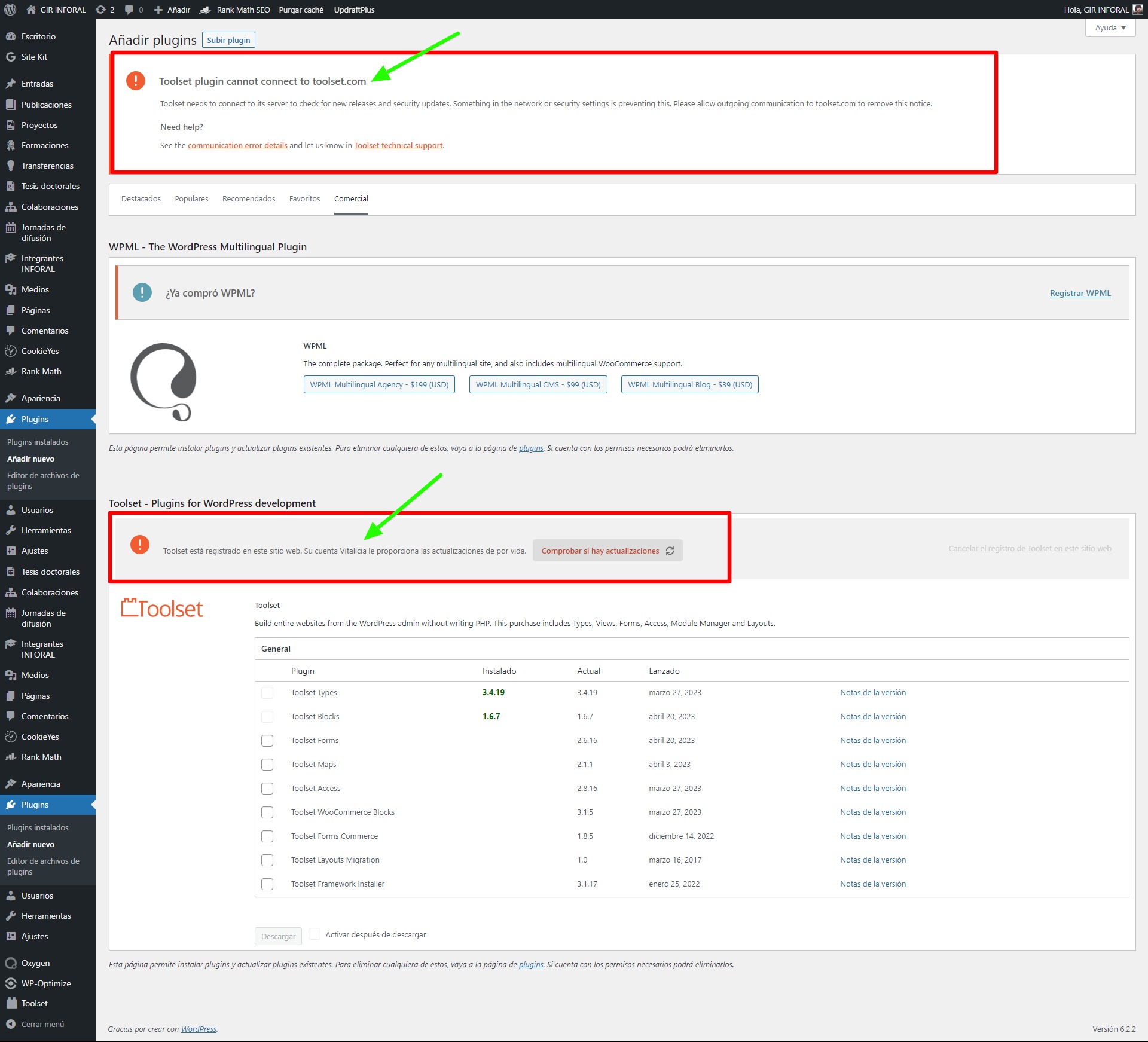
Task: Open Notas de la versión for Toolset Forms
Action: click(x=873, y=741)
